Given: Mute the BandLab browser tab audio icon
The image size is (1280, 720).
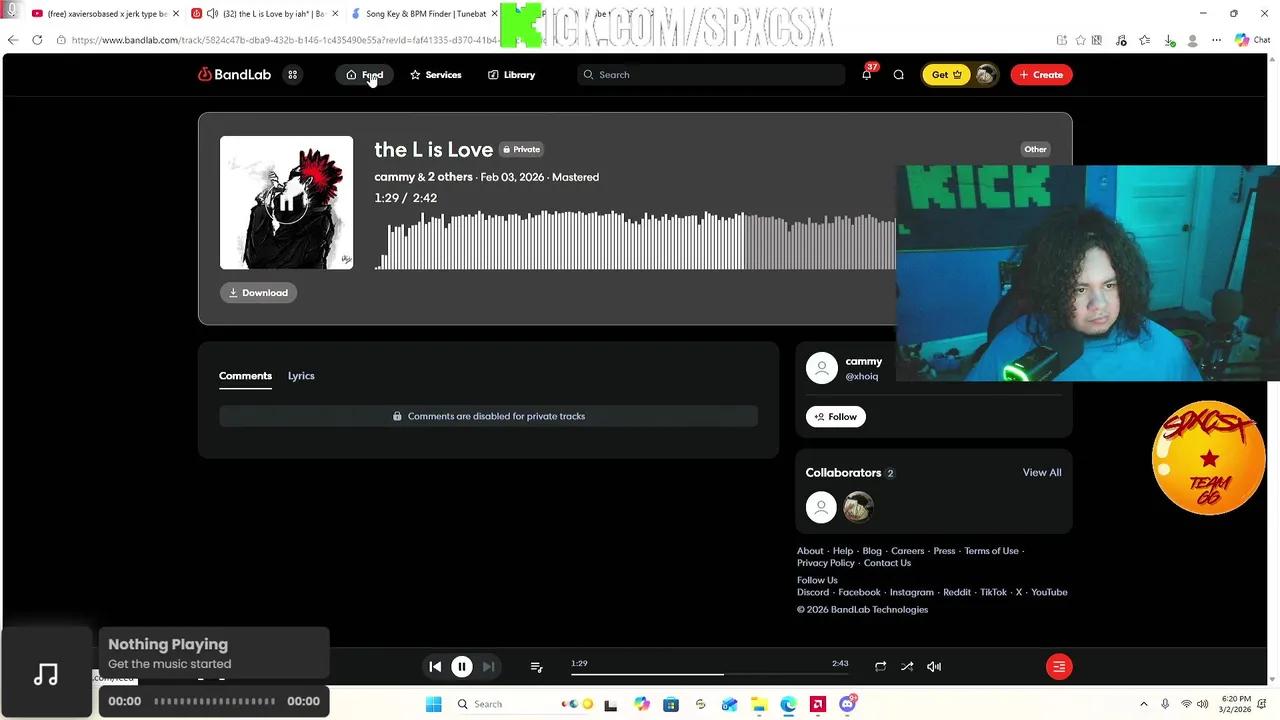Looking at the screenshot, I should [x=212, y=14].
